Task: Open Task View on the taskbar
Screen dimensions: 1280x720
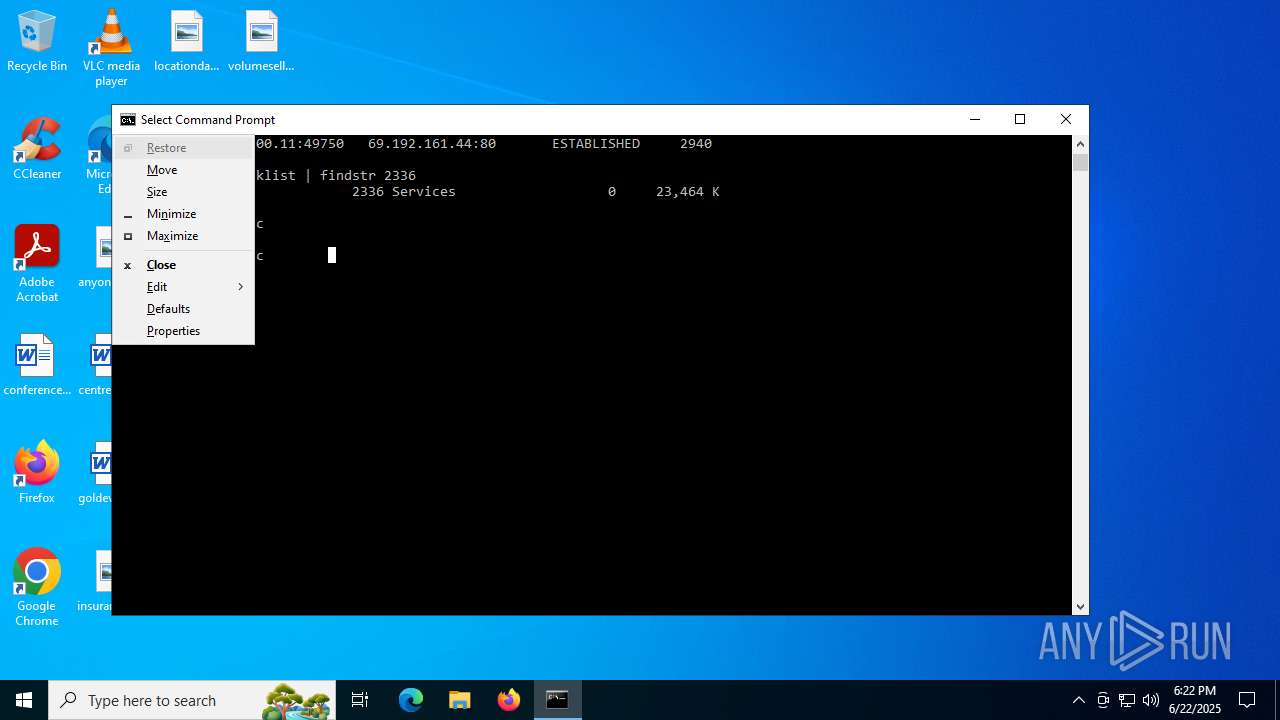Action: [x=360, y=700]
